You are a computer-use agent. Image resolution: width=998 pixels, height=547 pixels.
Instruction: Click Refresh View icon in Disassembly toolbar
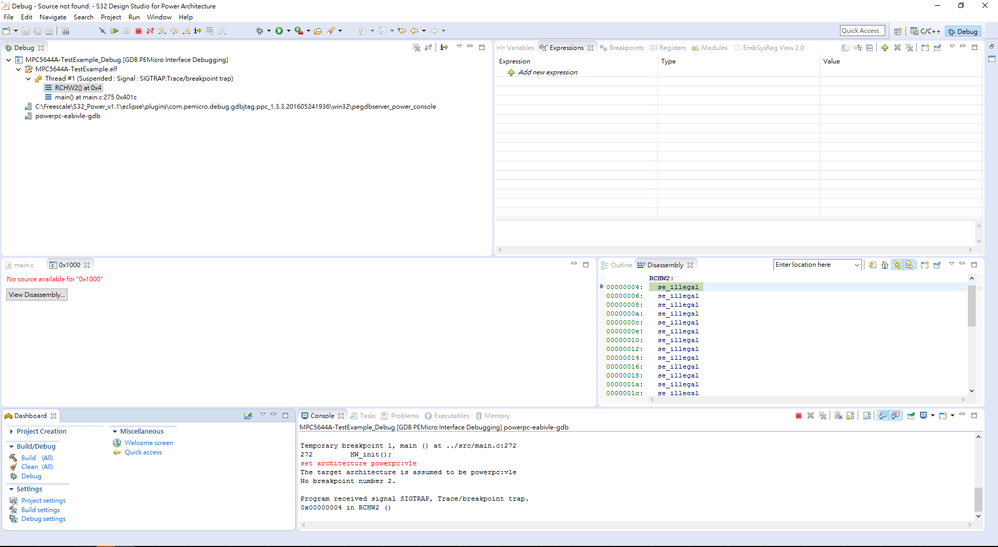(873, 265)
